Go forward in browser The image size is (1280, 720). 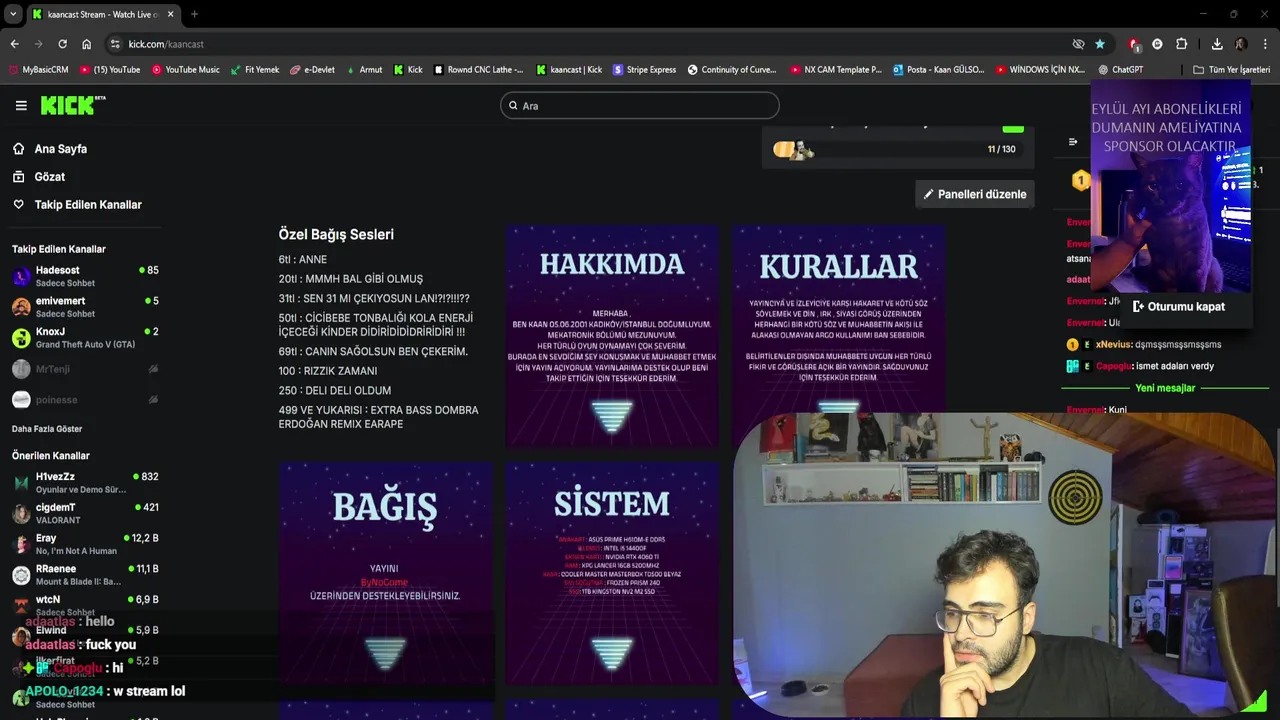38,44
